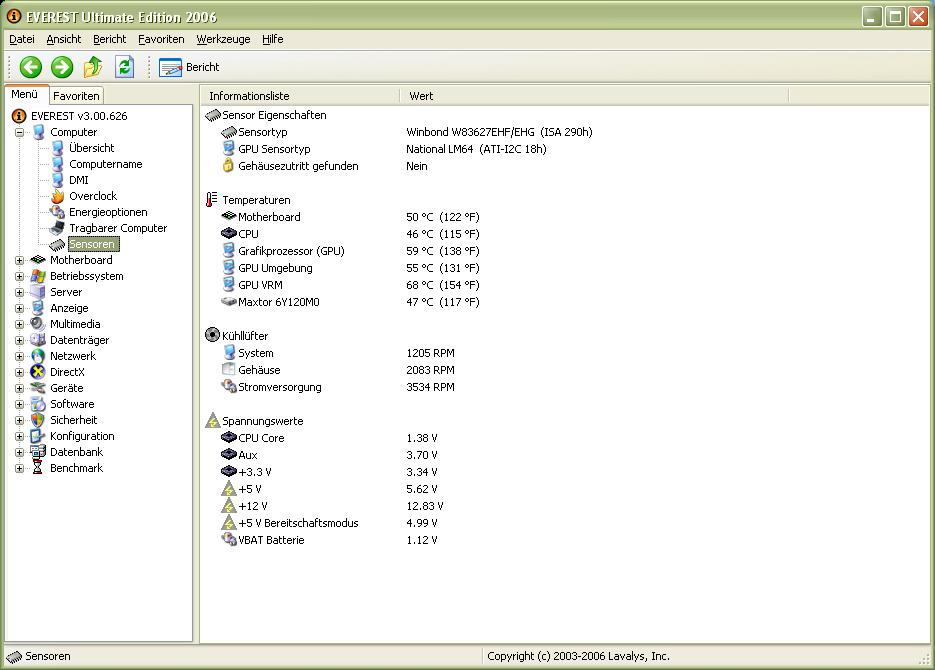
Task: Collapse the Computer tree node
Action: tap(20, 132)
